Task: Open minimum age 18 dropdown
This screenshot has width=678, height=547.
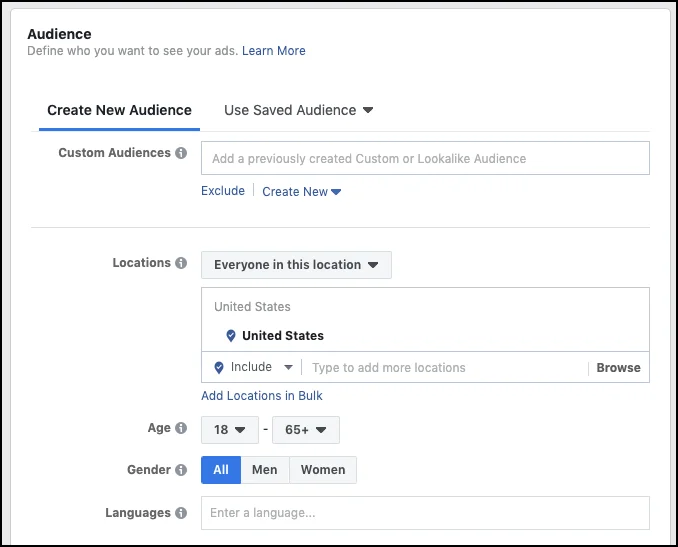Action: pos(229,430)
